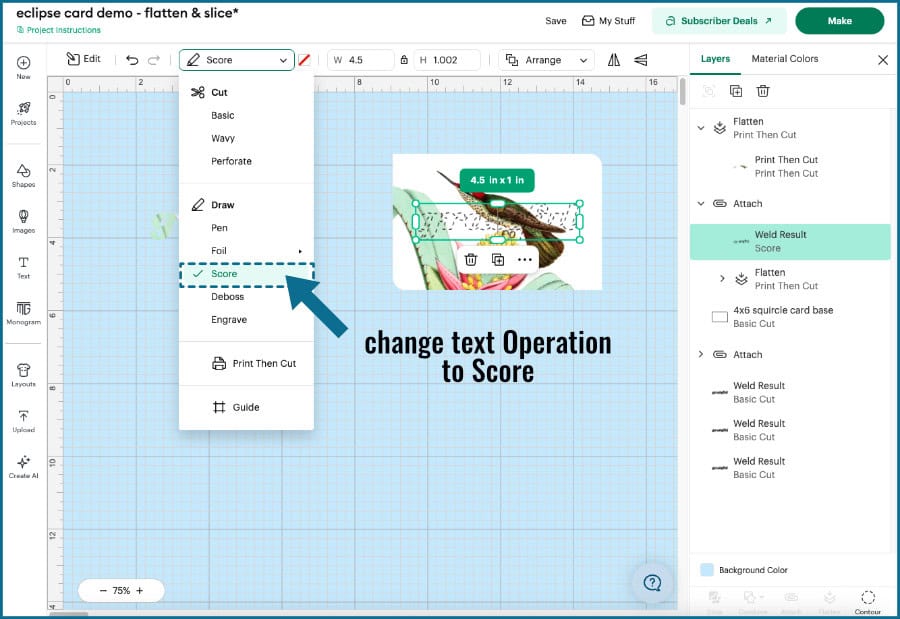Open the New project icon

click(x=24, y=67)
